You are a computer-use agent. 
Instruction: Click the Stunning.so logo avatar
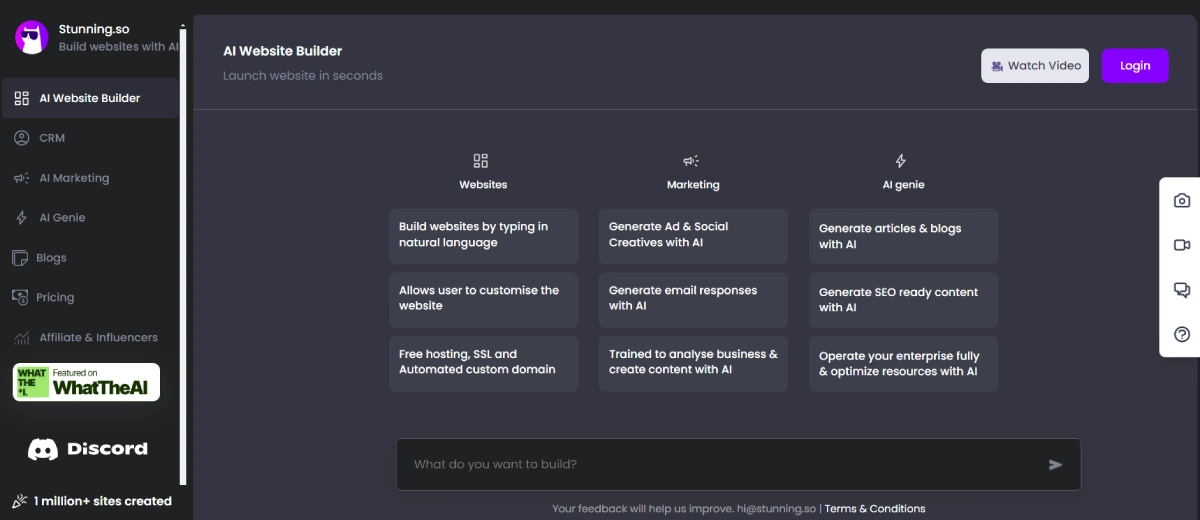[32, 38]
